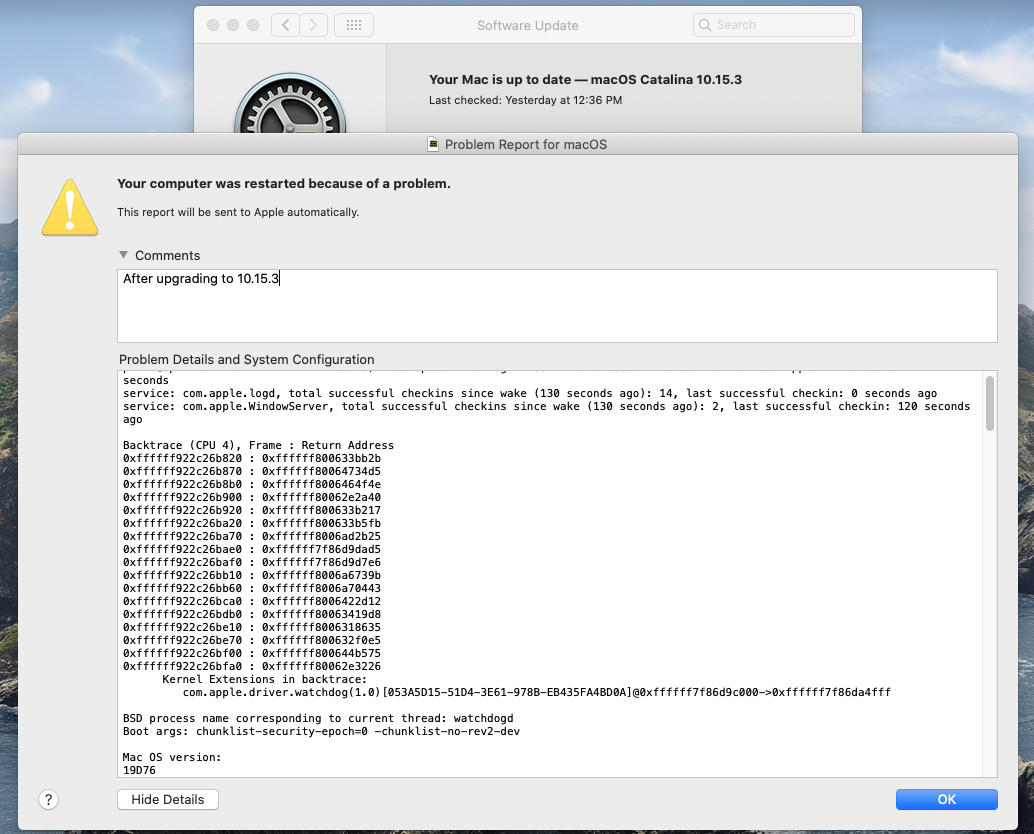Go forward in Software Update window
This screenshot has width=1034, height=834.
click(314, 25)
